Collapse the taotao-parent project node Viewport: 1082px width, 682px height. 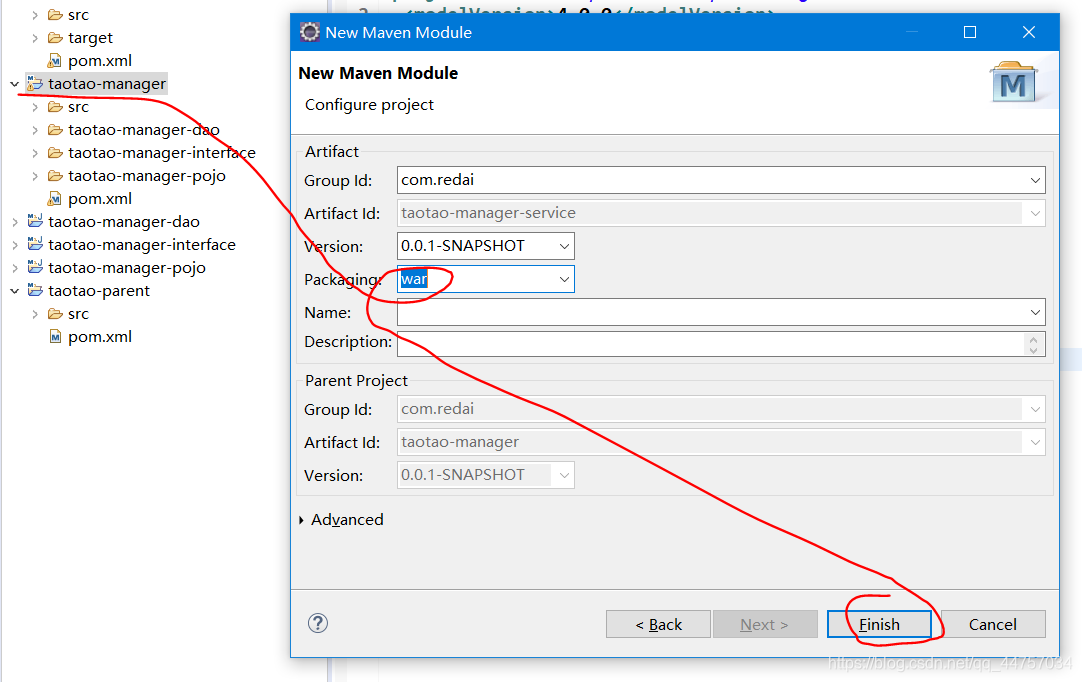pos(14,291)
